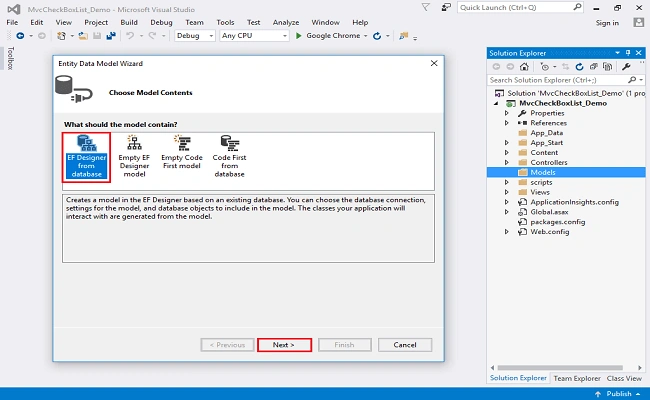The height and width of the screenshot is (400, 650).
Task: Open the Any CPU platform dropdown
Action: tap(254, 36)
